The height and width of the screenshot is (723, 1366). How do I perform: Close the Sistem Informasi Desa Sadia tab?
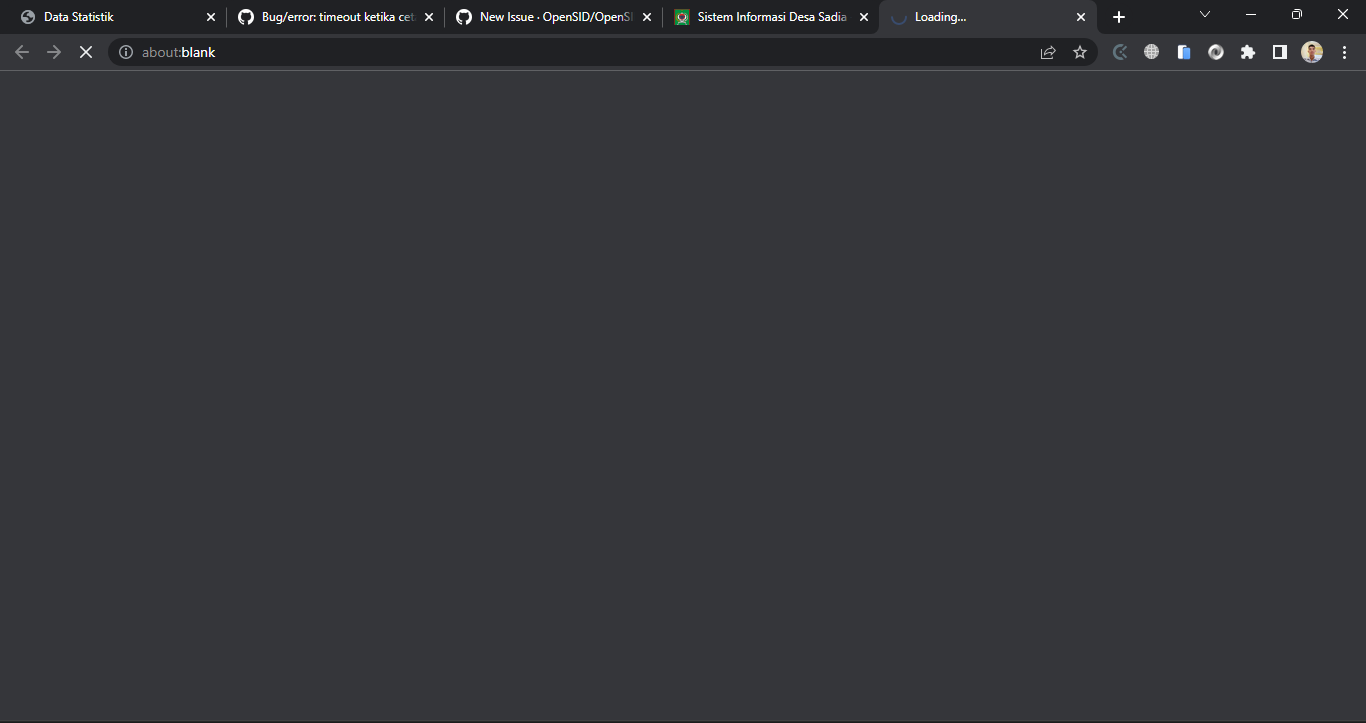point(864,17)
